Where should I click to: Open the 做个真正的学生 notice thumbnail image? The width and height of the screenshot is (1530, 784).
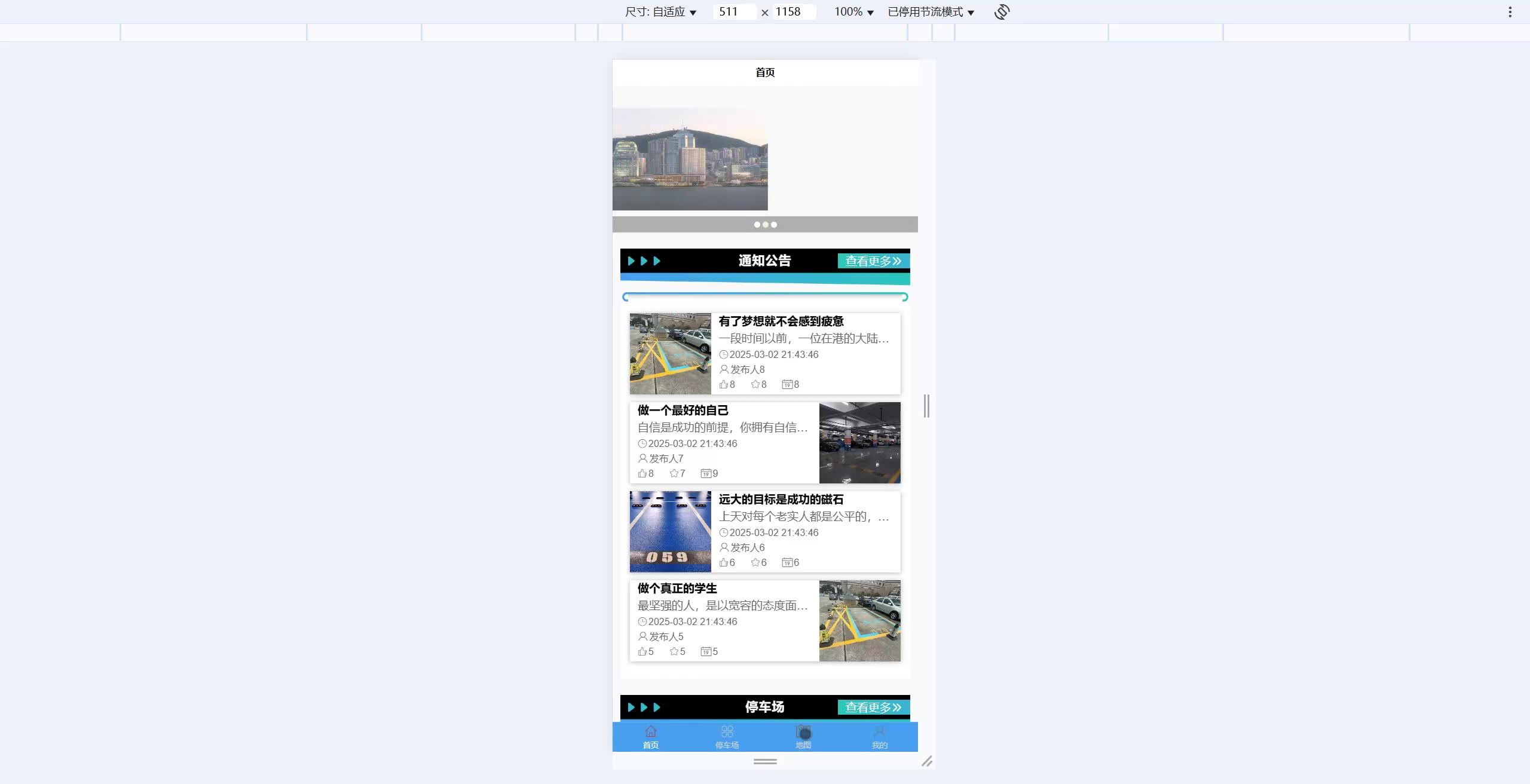[x=859, y=621]
